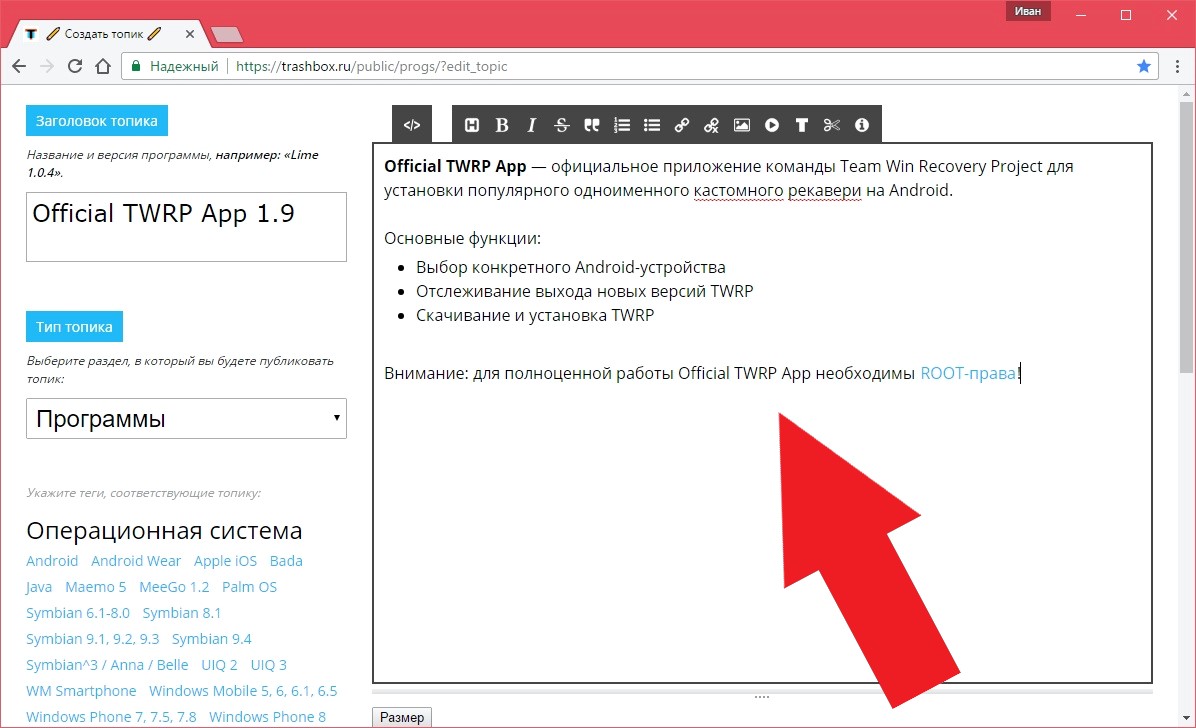Click the editor resize handle dots
Screen dimensions: 1196x728
point(761,697)
